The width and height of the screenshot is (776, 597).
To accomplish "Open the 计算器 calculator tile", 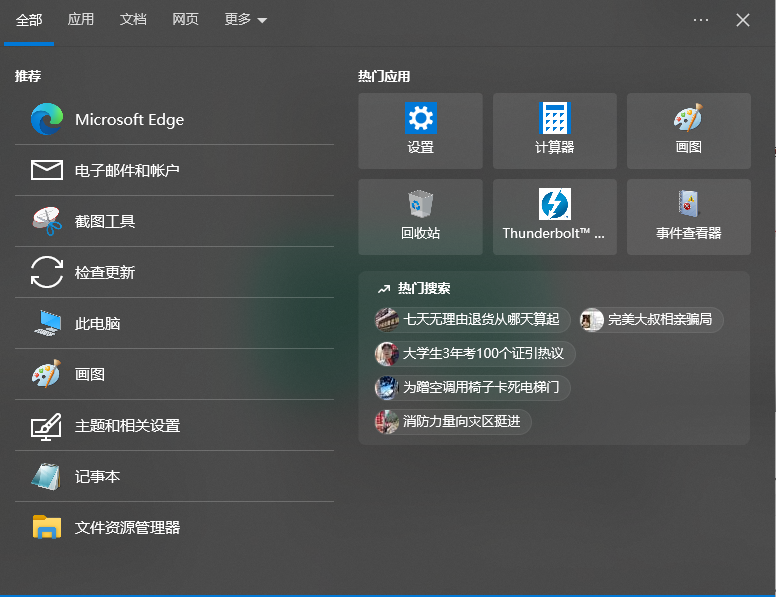I will (554, 131).
